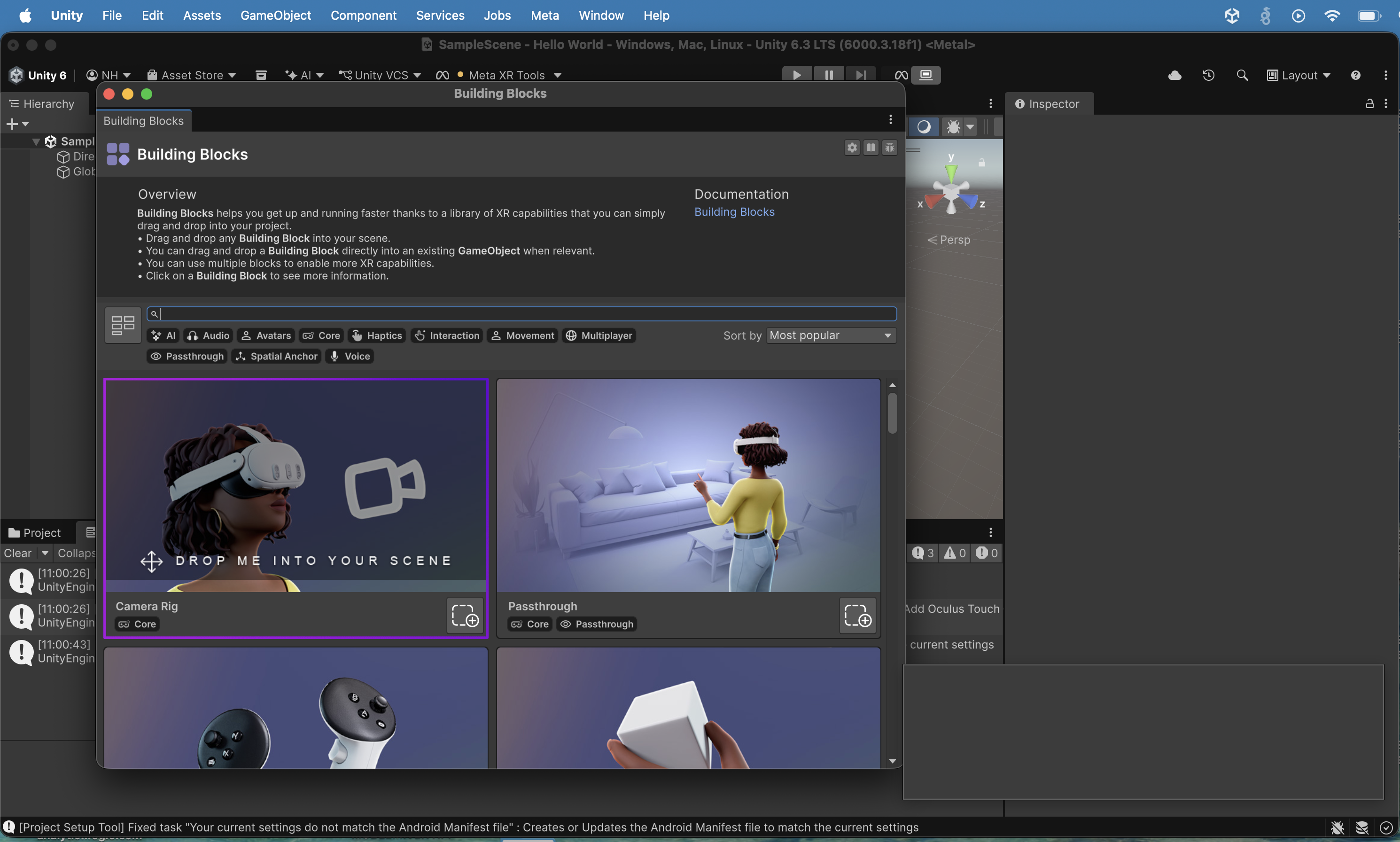Open the documentation book icon in Building Blocks

pos(871,148)
